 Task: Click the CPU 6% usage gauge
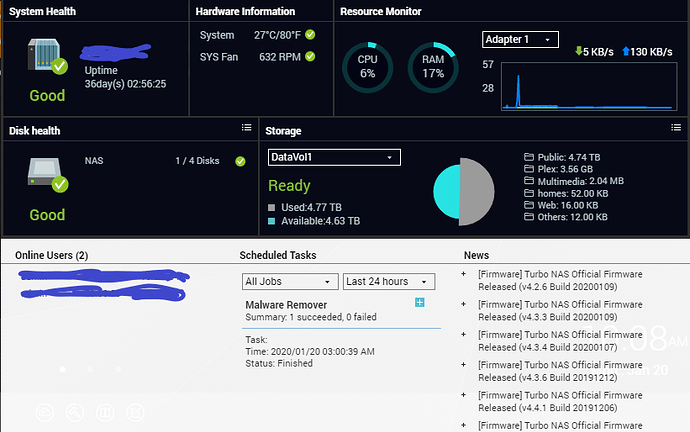[367, 67]
